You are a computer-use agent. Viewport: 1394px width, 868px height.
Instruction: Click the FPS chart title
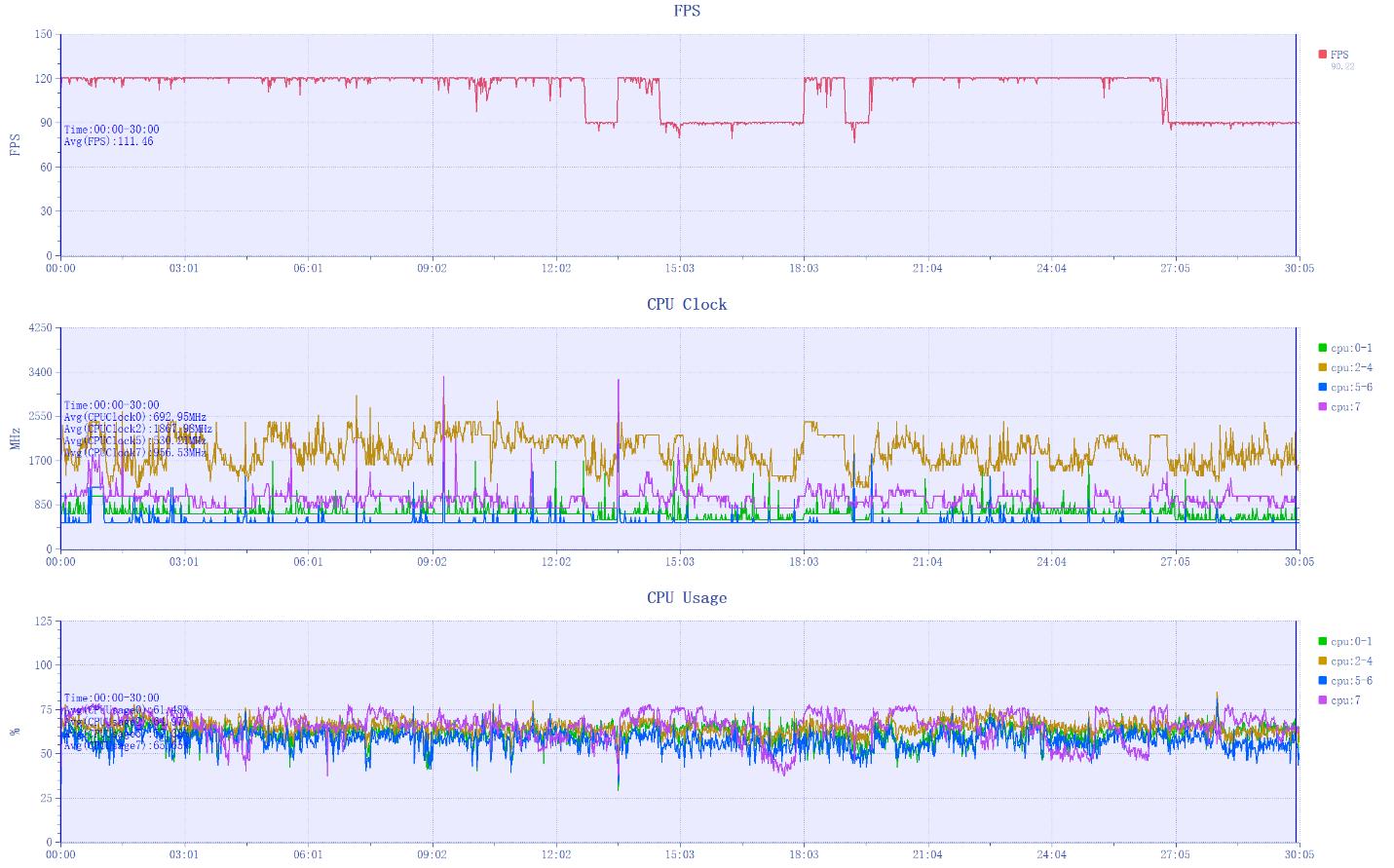(x=687, y=11)
